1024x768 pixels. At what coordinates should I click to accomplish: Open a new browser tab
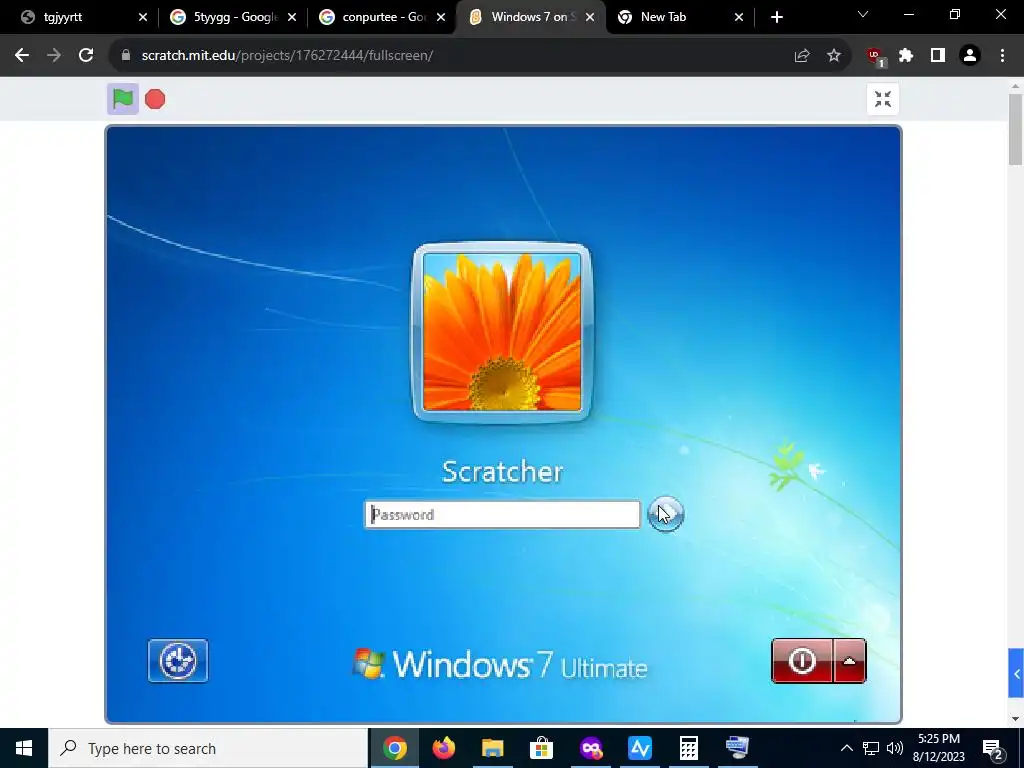coord(776,17)
